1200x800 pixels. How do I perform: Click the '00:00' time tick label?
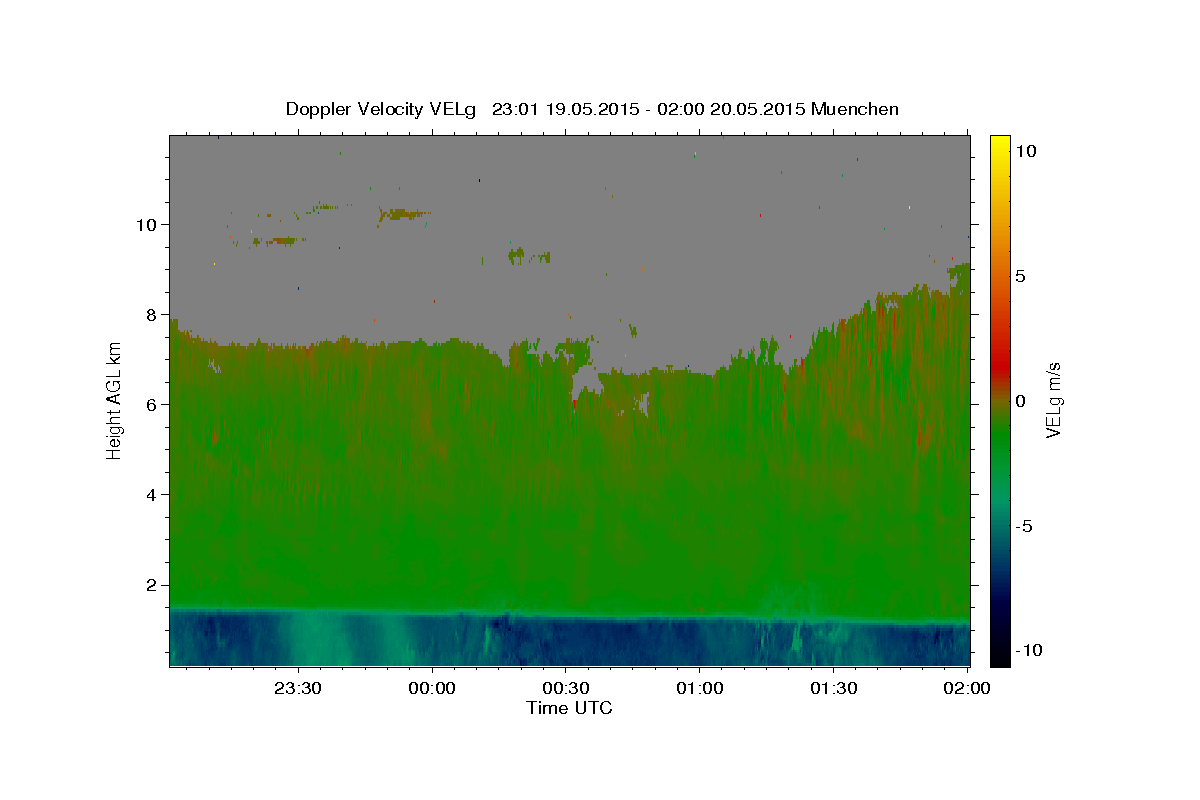pyautogui.click(x=432, y=688)
